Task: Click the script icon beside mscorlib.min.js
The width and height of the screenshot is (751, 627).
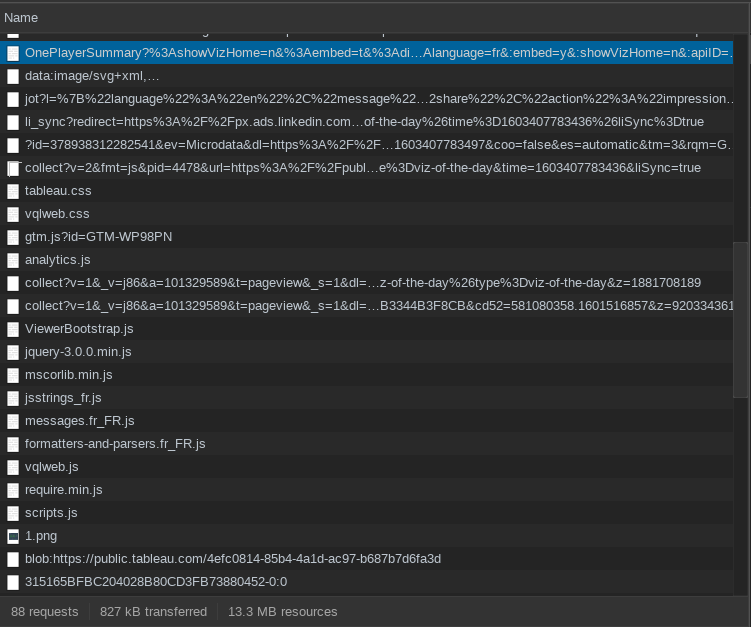Action: [x=13, y=375]
